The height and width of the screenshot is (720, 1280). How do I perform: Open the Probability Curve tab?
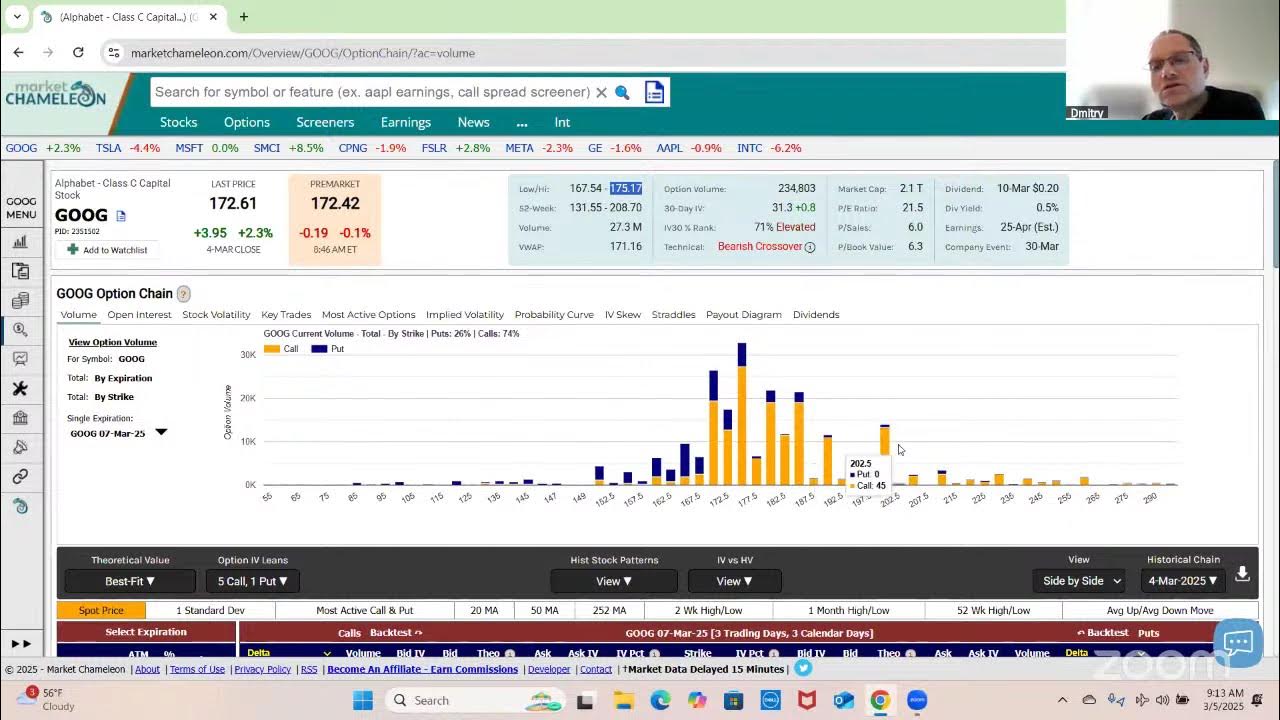(x=554, y=315)
